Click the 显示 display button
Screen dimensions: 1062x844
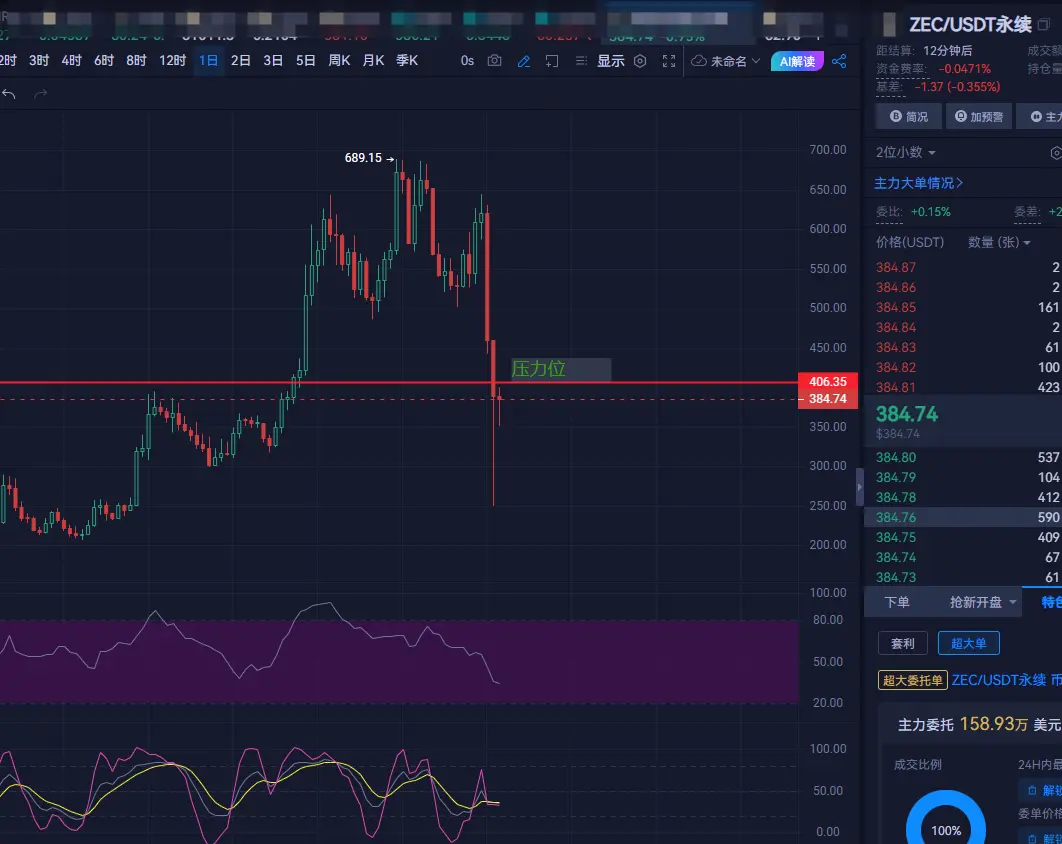[610, 61]
